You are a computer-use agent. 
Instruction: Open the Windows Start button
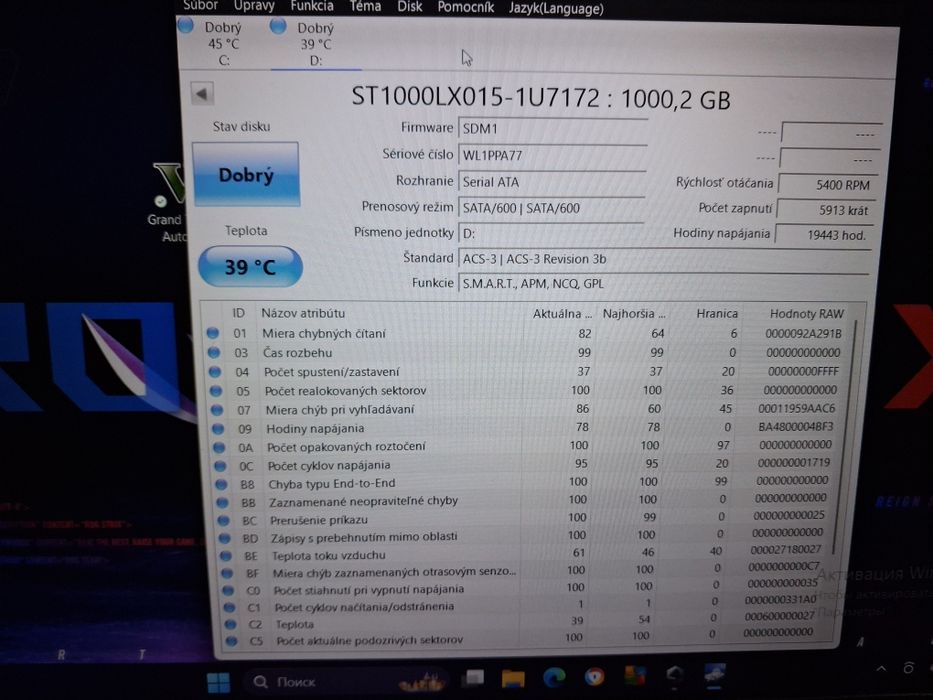click(x=218, y=682)
